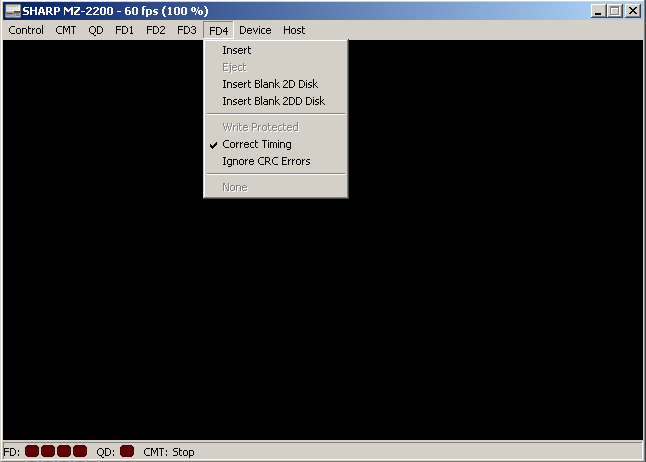This screenshot has height=462, width=646.
Task: Click the fourth FD drive indicator
Action: [80, 451]
